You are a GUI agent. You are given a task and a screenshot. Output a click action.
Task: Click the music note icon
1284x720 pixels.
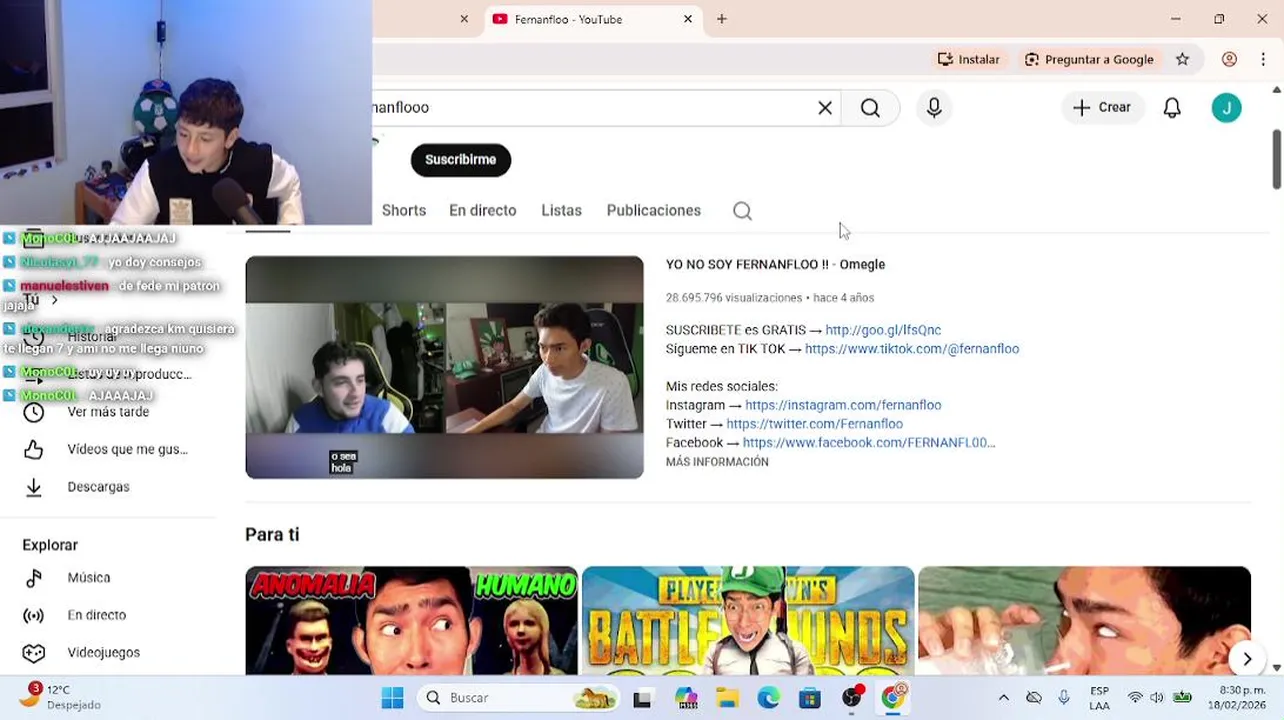[34, 578]
